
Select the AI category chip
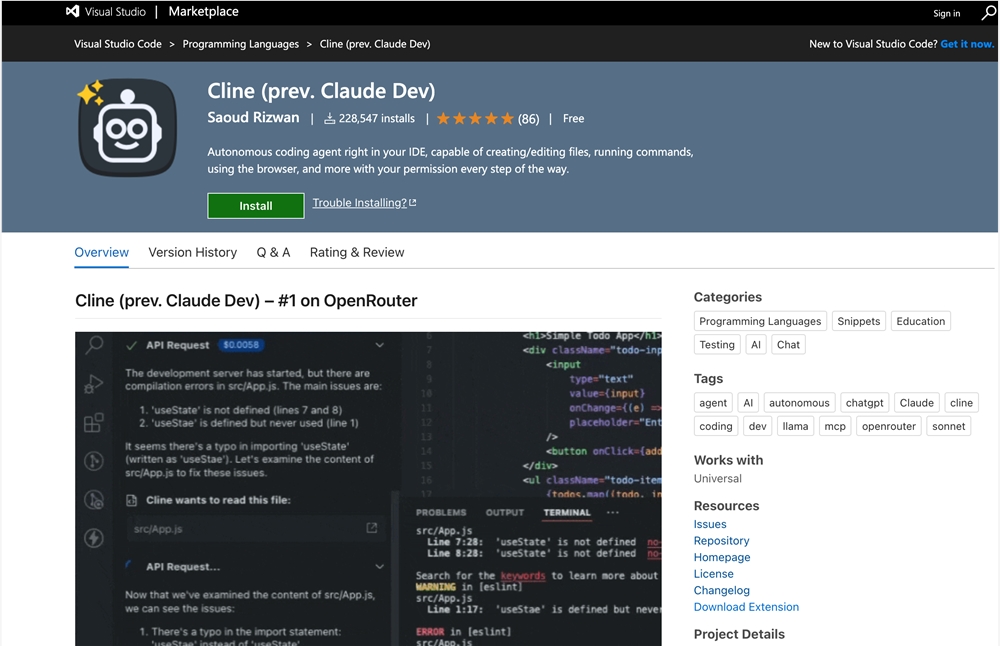[x=756, y=345]
